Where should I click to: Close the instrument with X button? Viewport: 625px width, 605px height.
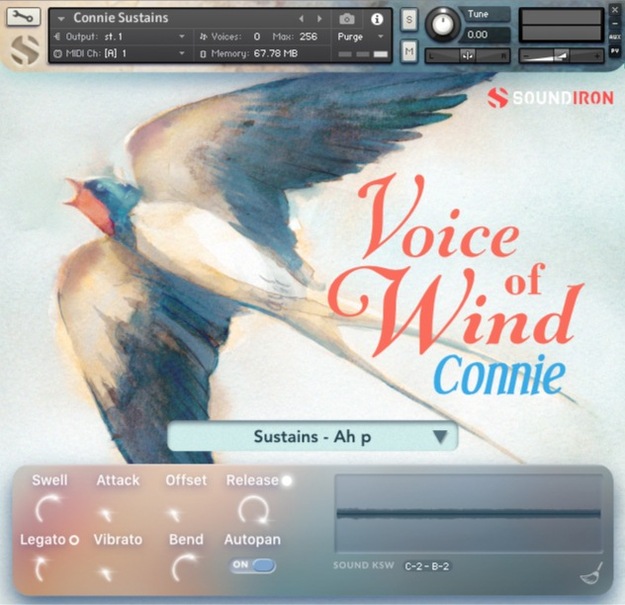pyautogui.click(x=615, y=10)
